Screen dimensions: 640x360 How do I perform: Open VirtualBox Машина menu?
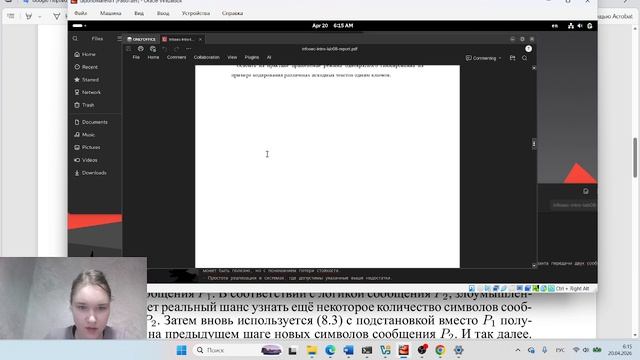pos(111,13)
